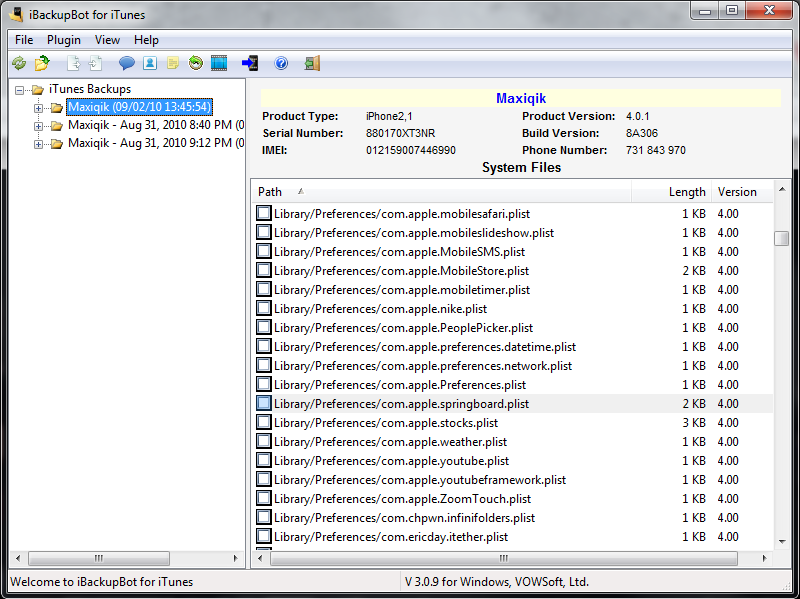800x599 pixels.
Task: Select the com.apple.preferences.network.plist row
Action: tap(513, 365)
